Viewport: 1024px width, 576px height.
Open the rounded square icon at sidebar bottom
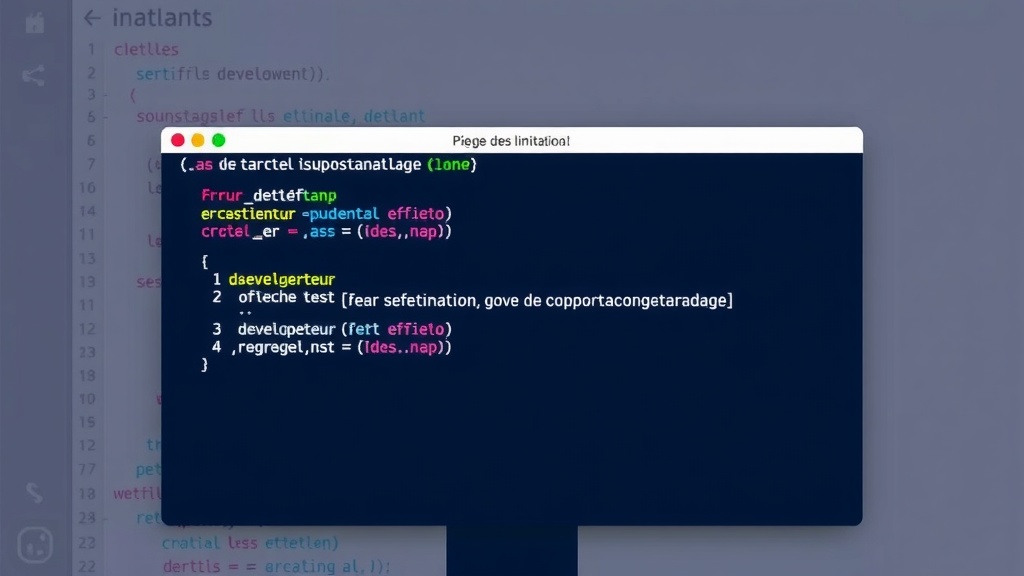(x=35, y=545)
